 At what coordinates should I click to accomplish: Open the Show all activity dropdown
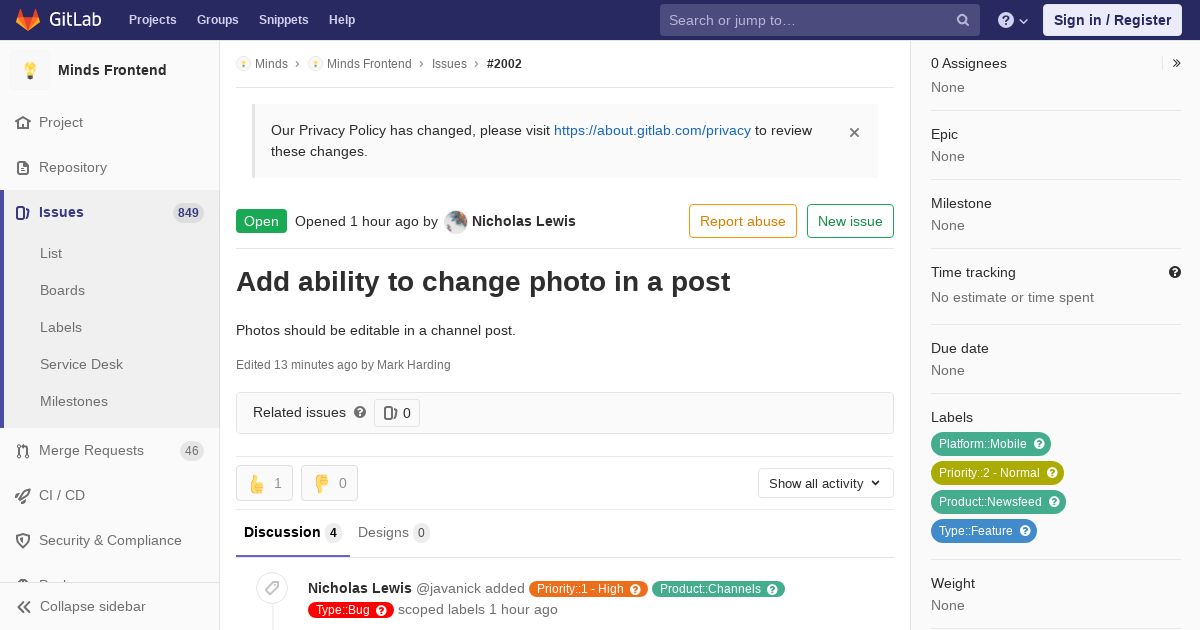[825, 483]
